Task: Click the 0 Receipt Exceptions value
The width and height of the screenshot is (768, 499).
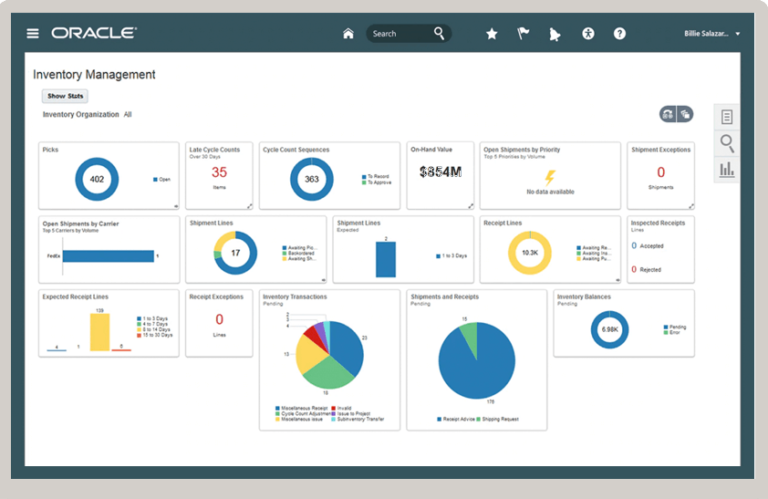Action: click(219, 320)
